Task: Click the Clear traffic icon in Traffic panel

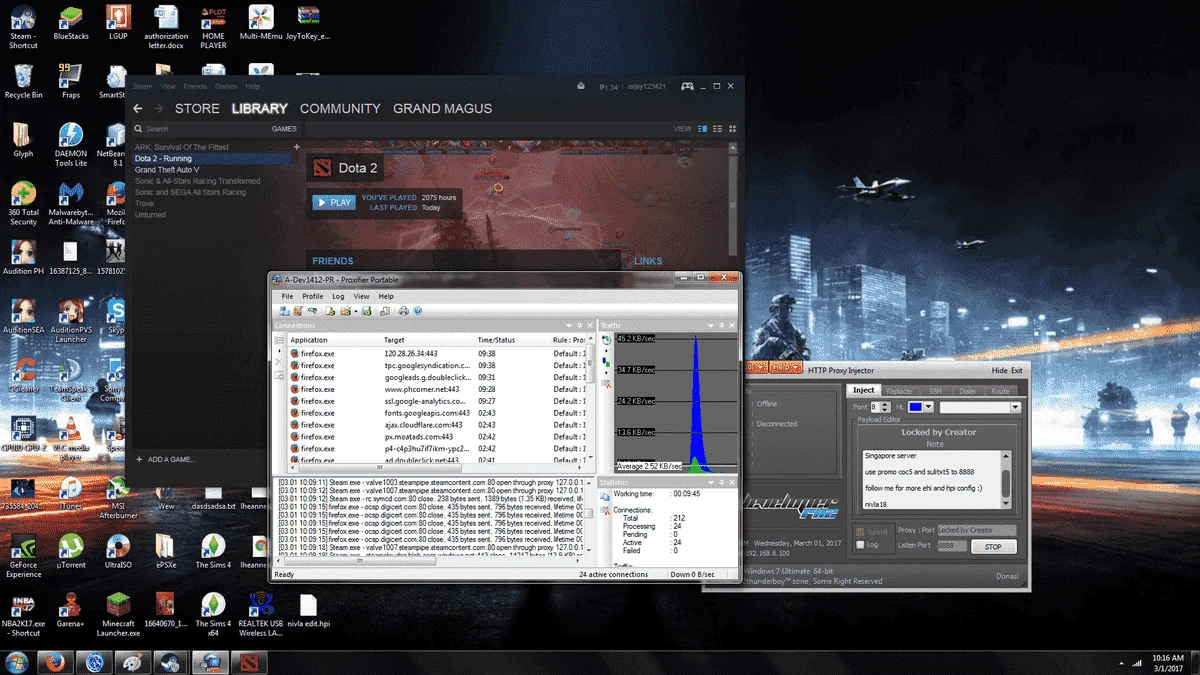Action: tap(606, 382)
